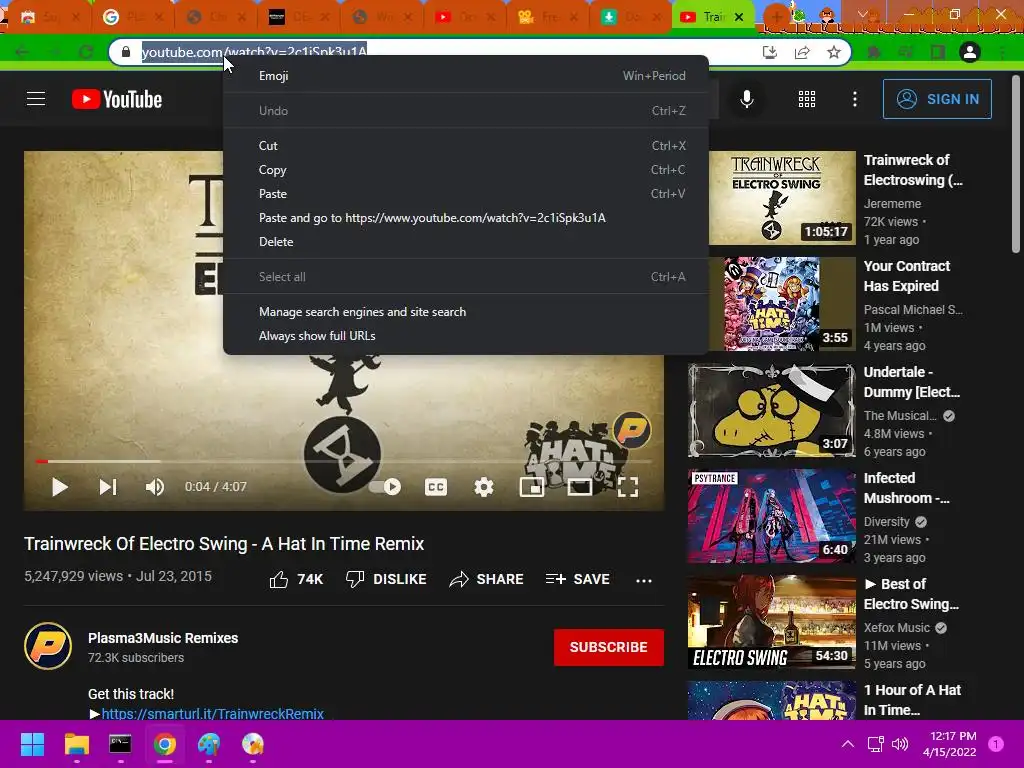
Task: Open the volume tray icon
Action: (x=900, y=744)
